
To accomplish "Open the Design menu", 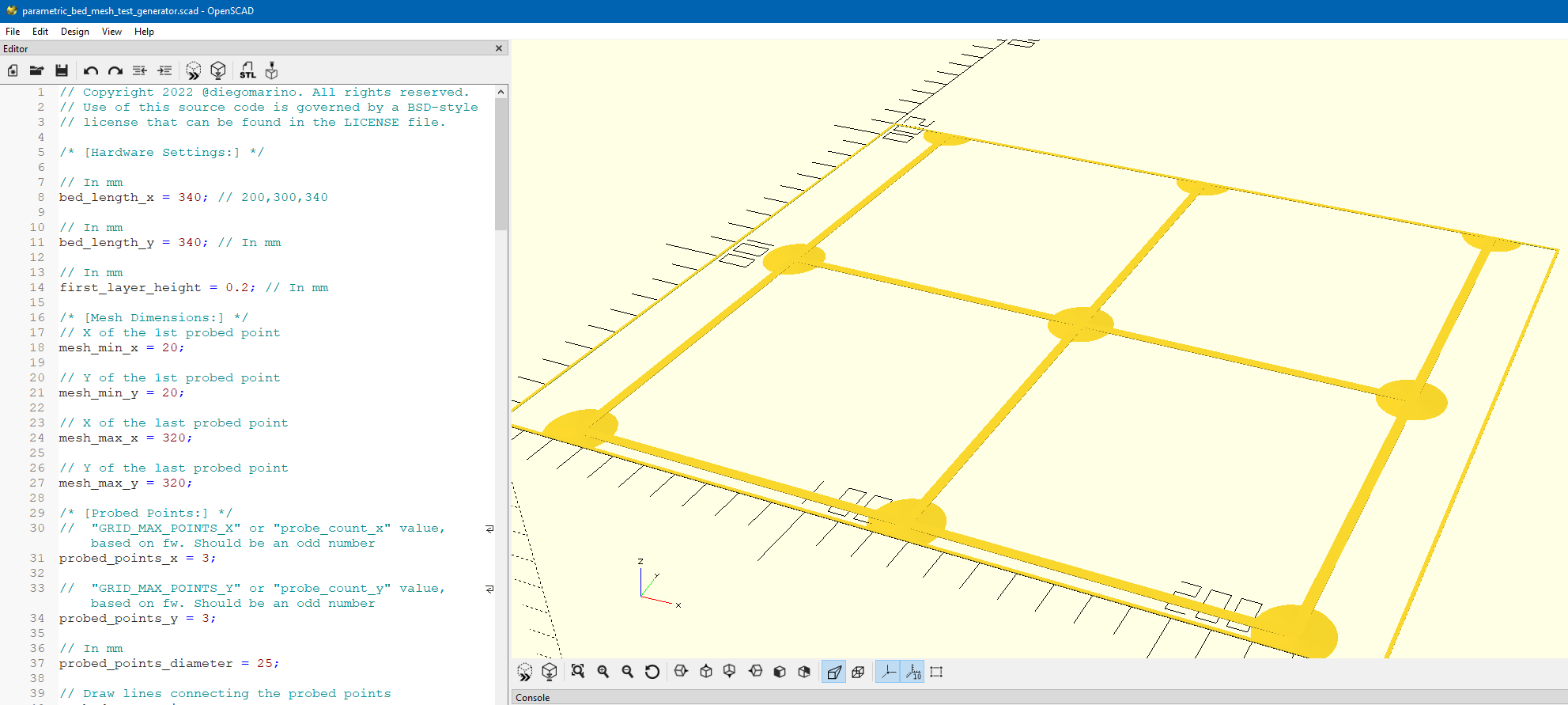I will coord(74,32).
